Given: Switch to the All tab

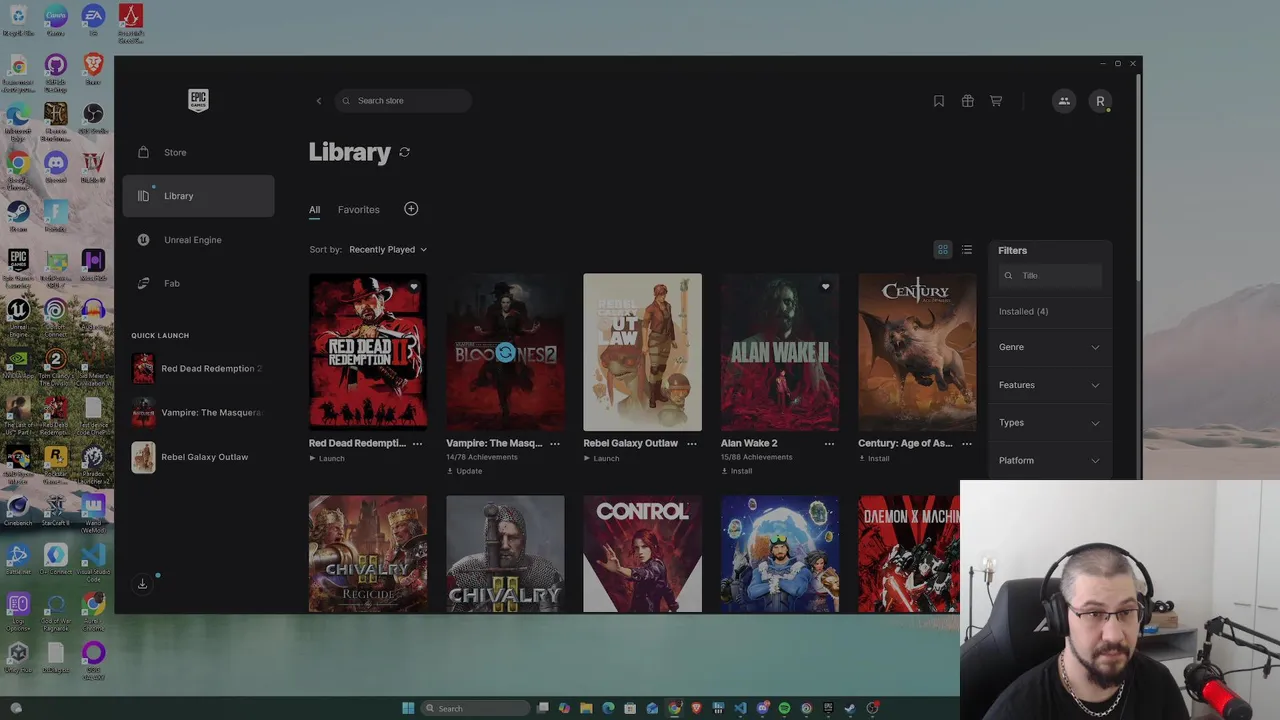Looking at the screenshot, I should 314,210.
